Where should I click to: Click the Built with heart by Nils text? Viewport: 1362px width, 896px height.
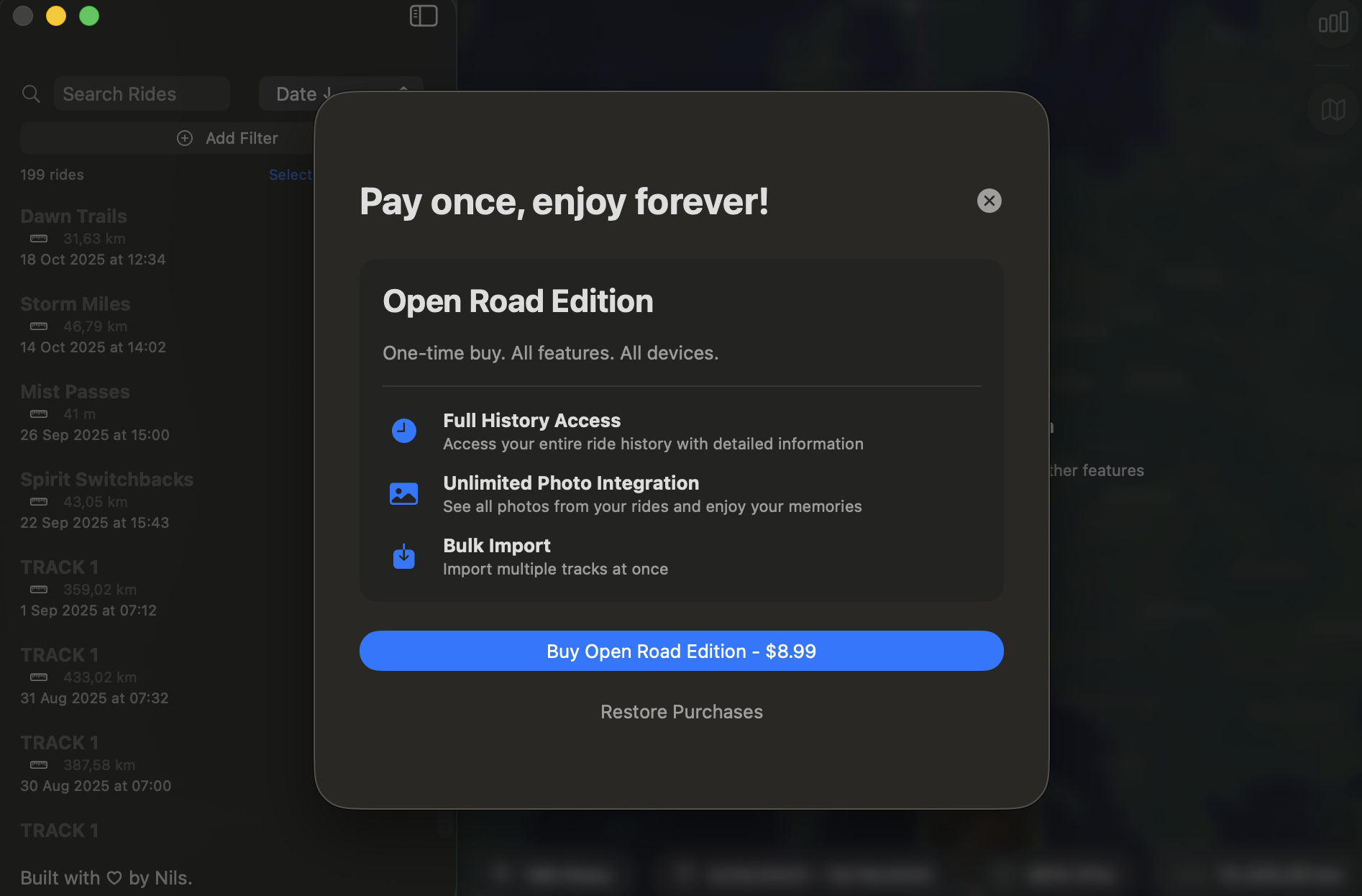coord(106,878)
